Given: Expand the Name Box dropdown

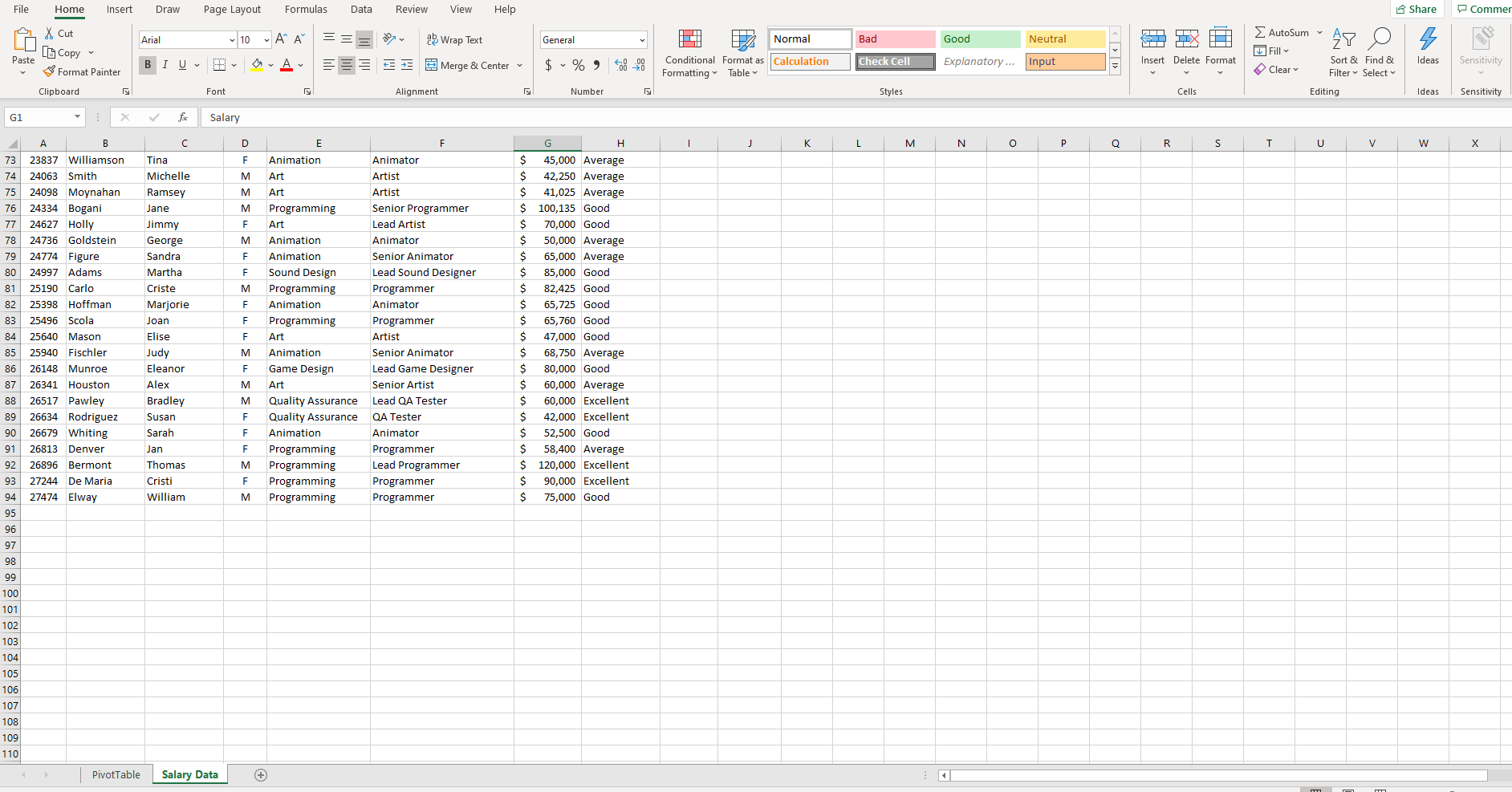Looking at the screenshot, I should point(77,117).
